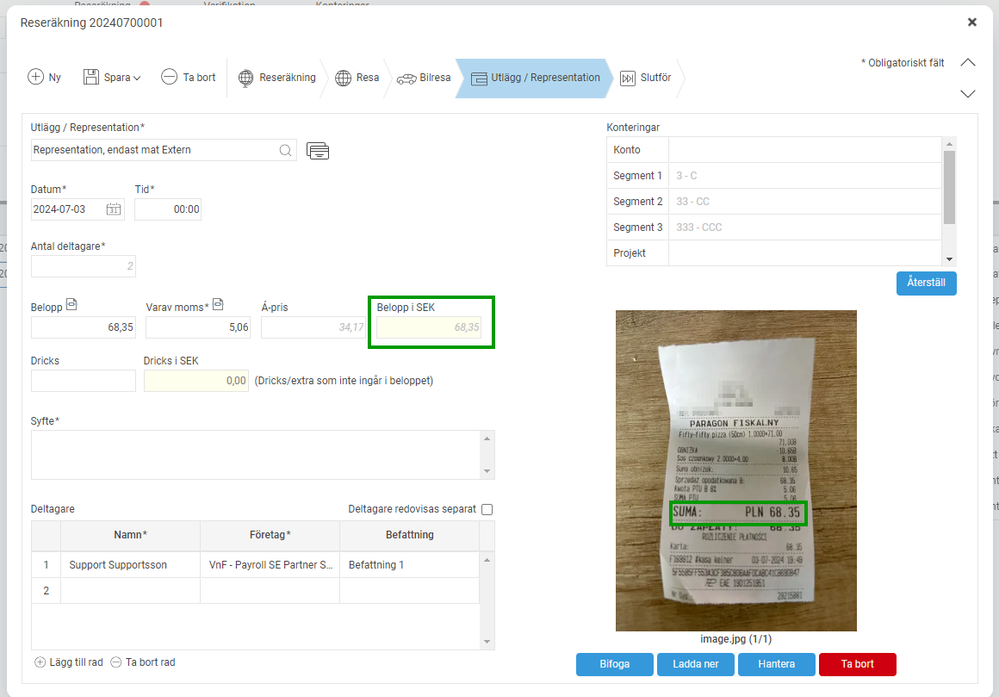Click the Antal deltagare field
This screenshot has height=697, width=999.
coord(83,266)
